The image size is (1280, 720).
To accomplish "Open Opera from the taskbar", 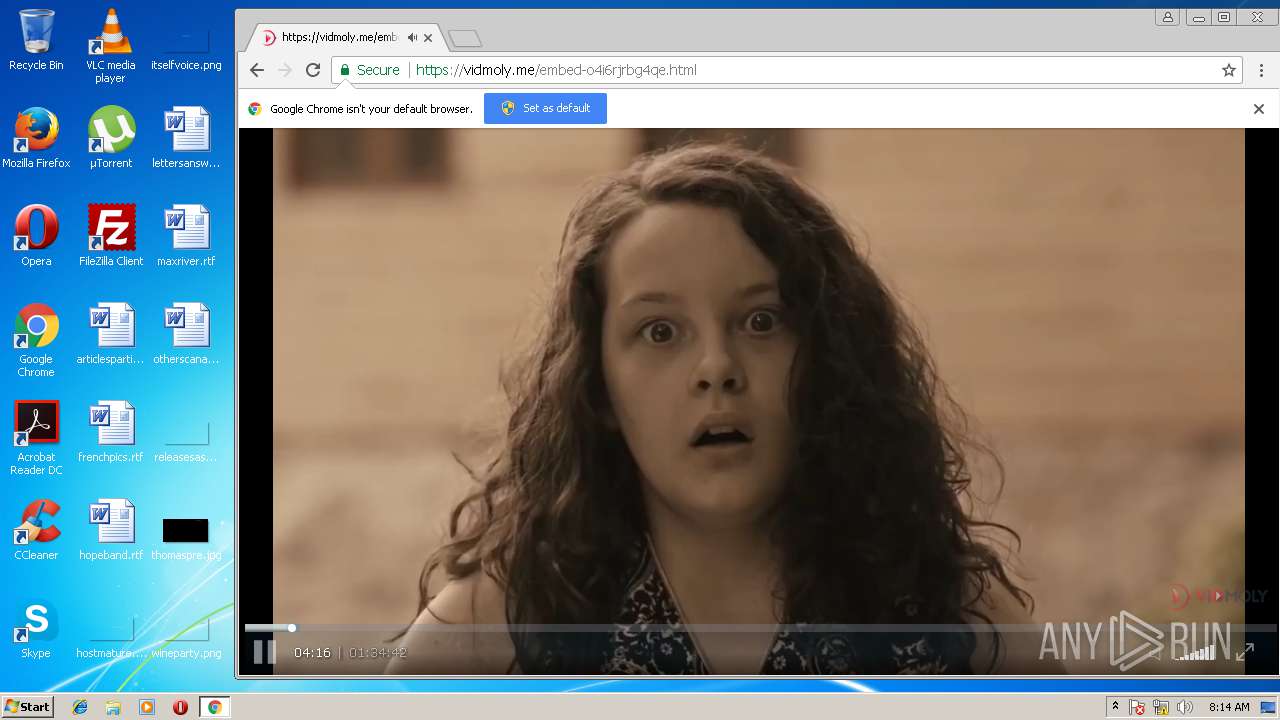I will [180, 707].
